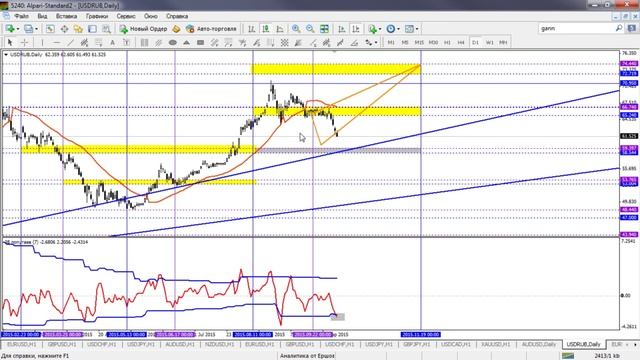Switch timeframe to M5
Screen dimensions: 640x360
click(405, 42)
